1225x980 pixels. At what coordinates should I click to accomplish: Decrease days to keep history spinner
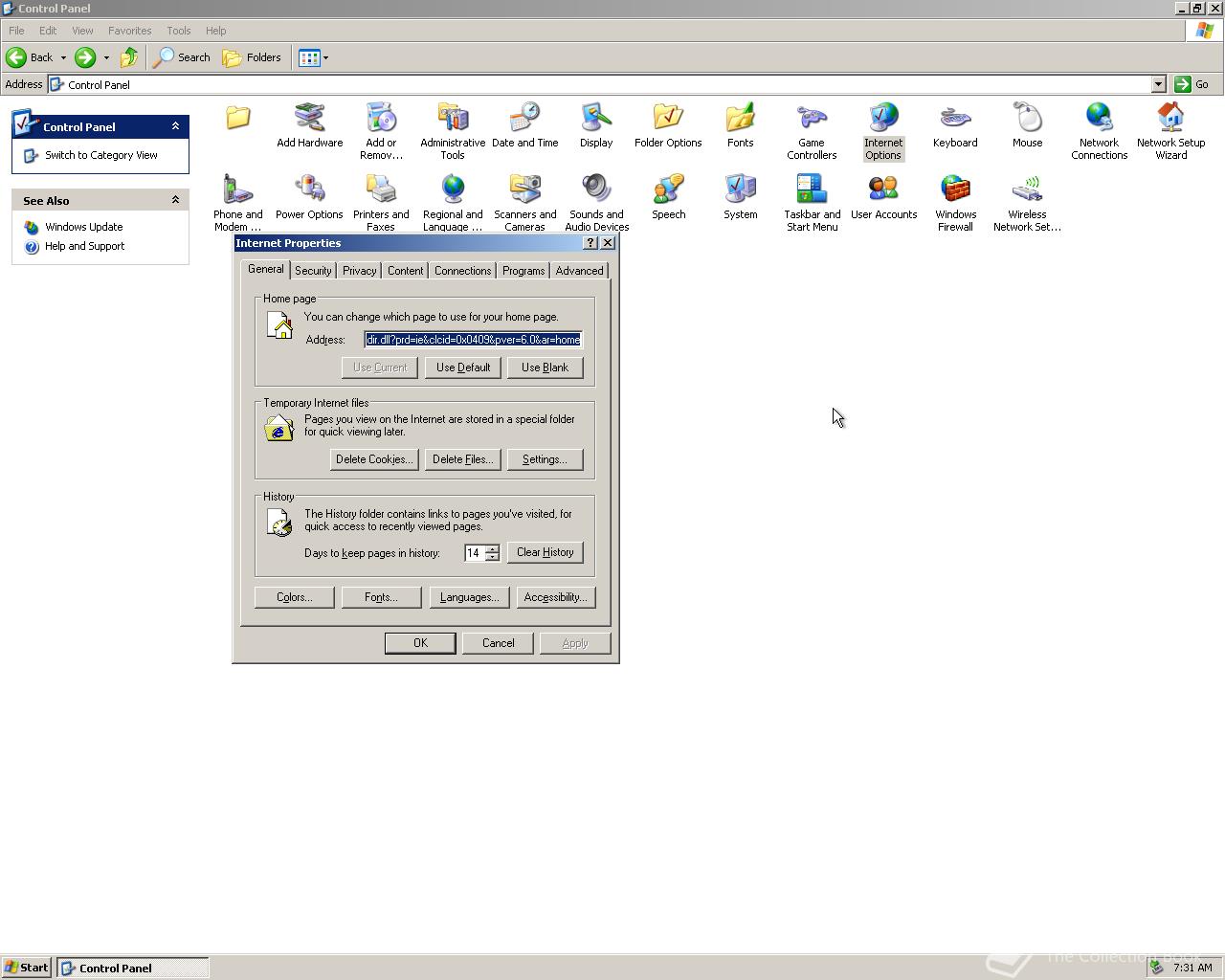pos(492,557)
